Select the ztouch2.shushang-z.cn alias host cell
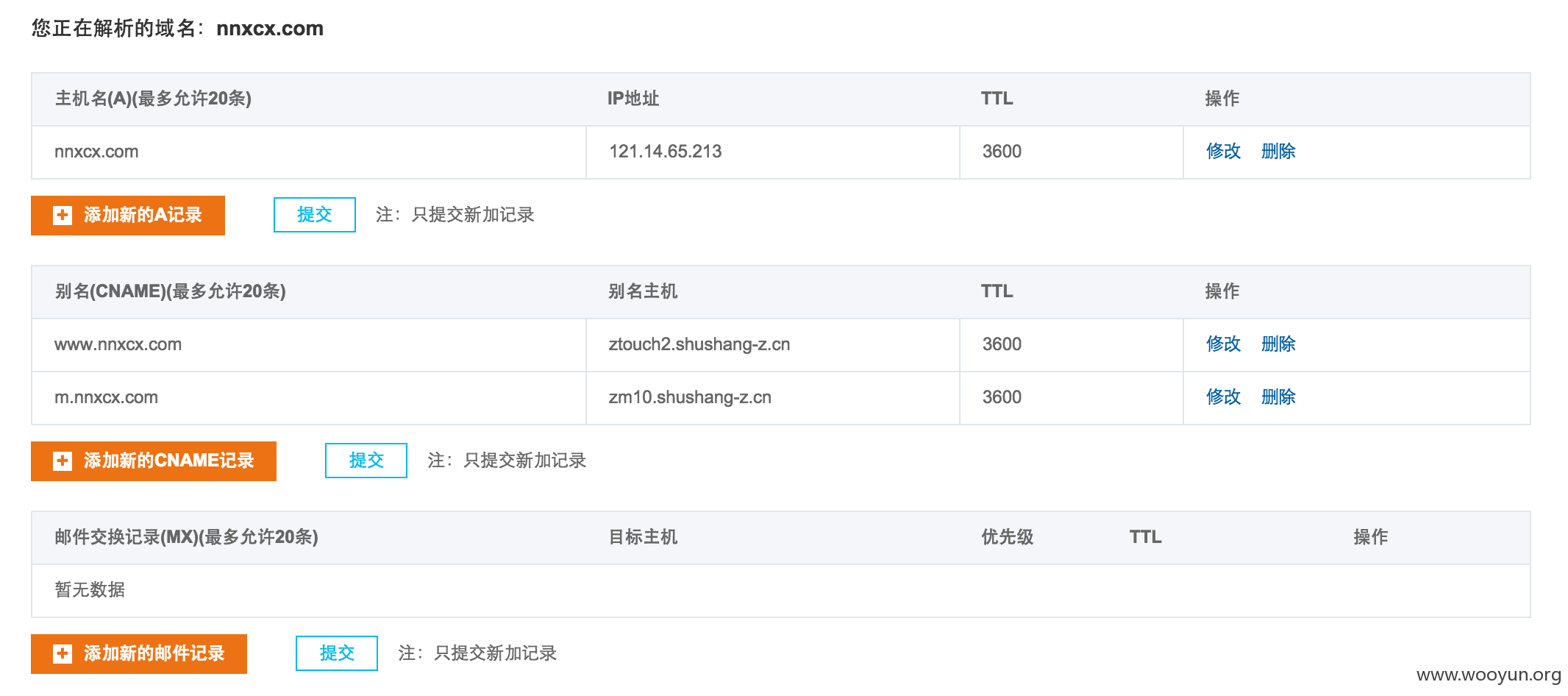The width and height of the screenshot is (1568, 696). pyautogui.click(x=773, y=345)
